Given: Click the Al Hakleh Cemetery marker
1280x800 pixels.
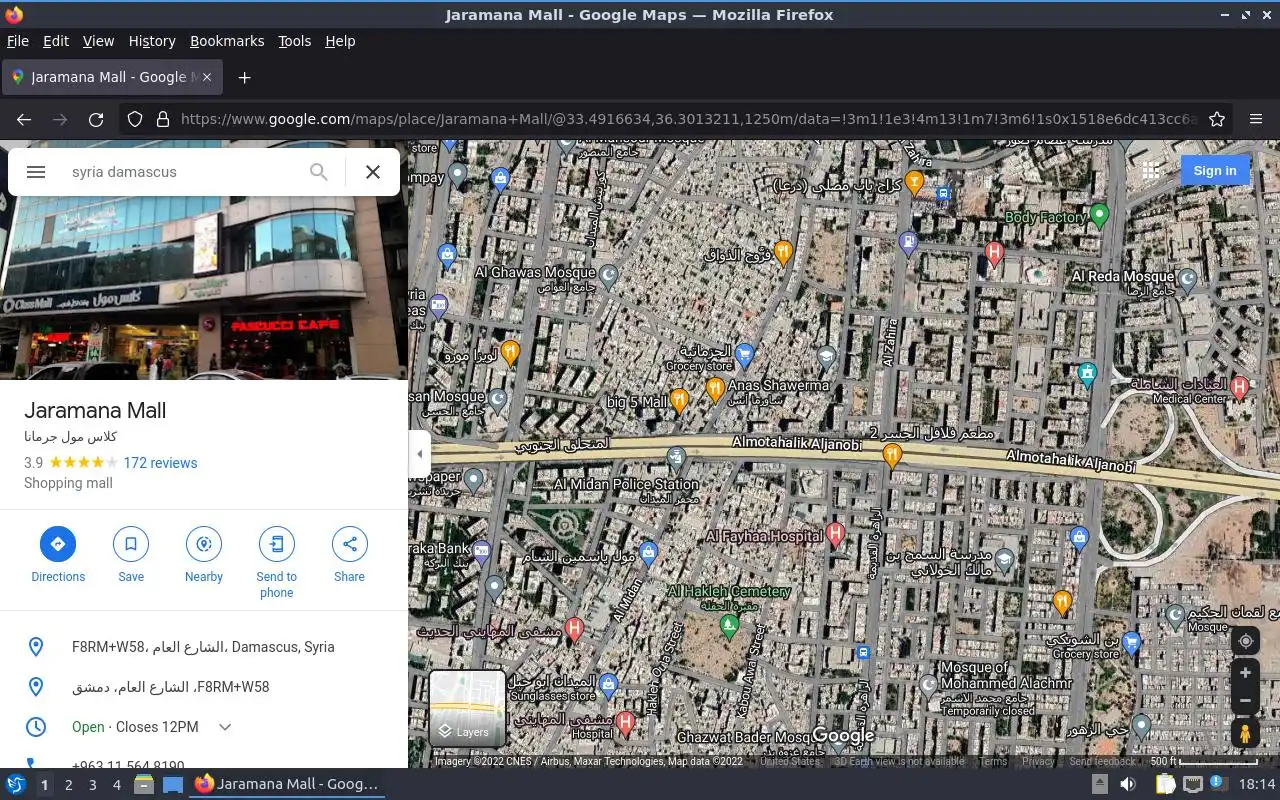Looking at the screenshot, I should (729, 626).
